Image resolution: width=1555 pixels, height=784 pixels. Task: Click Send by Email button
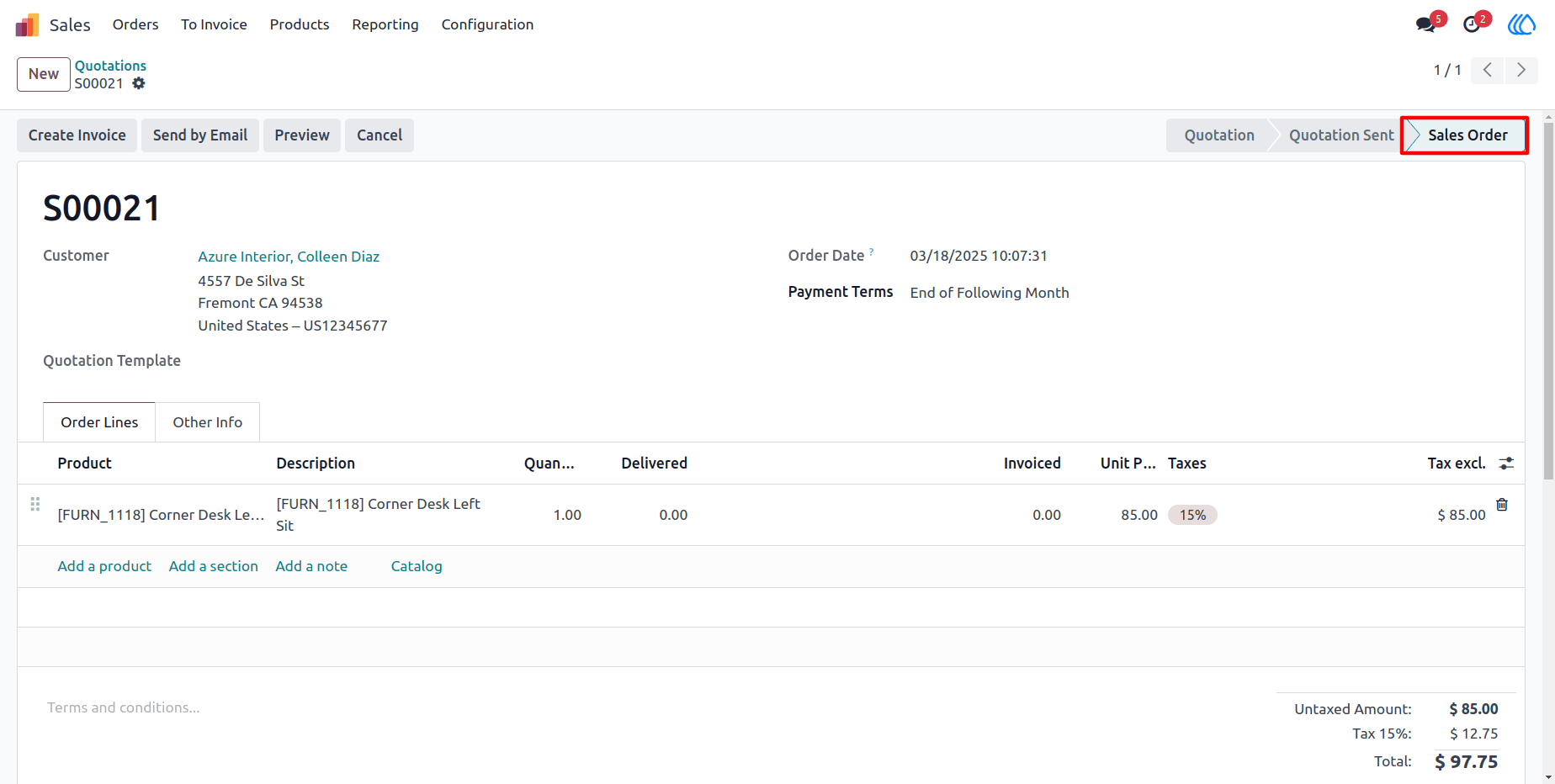[x=200, y=135]
